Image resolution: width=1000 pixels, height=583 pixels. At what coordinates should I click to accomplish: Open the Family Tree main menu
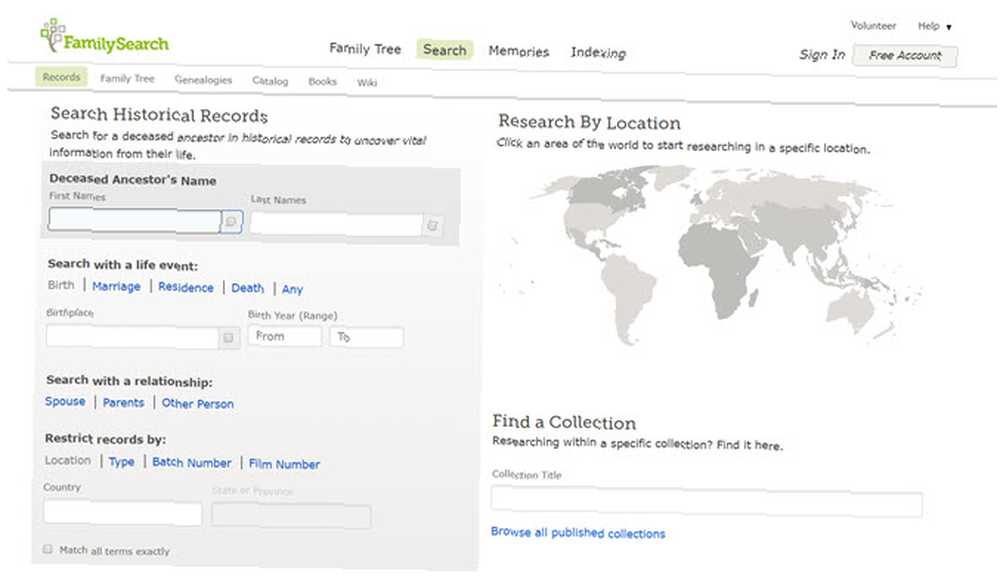click(x=365, y=48)
